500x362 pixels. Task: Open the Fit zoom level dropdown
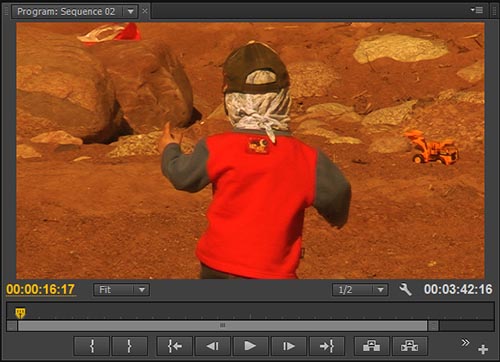tap(121, 290)
